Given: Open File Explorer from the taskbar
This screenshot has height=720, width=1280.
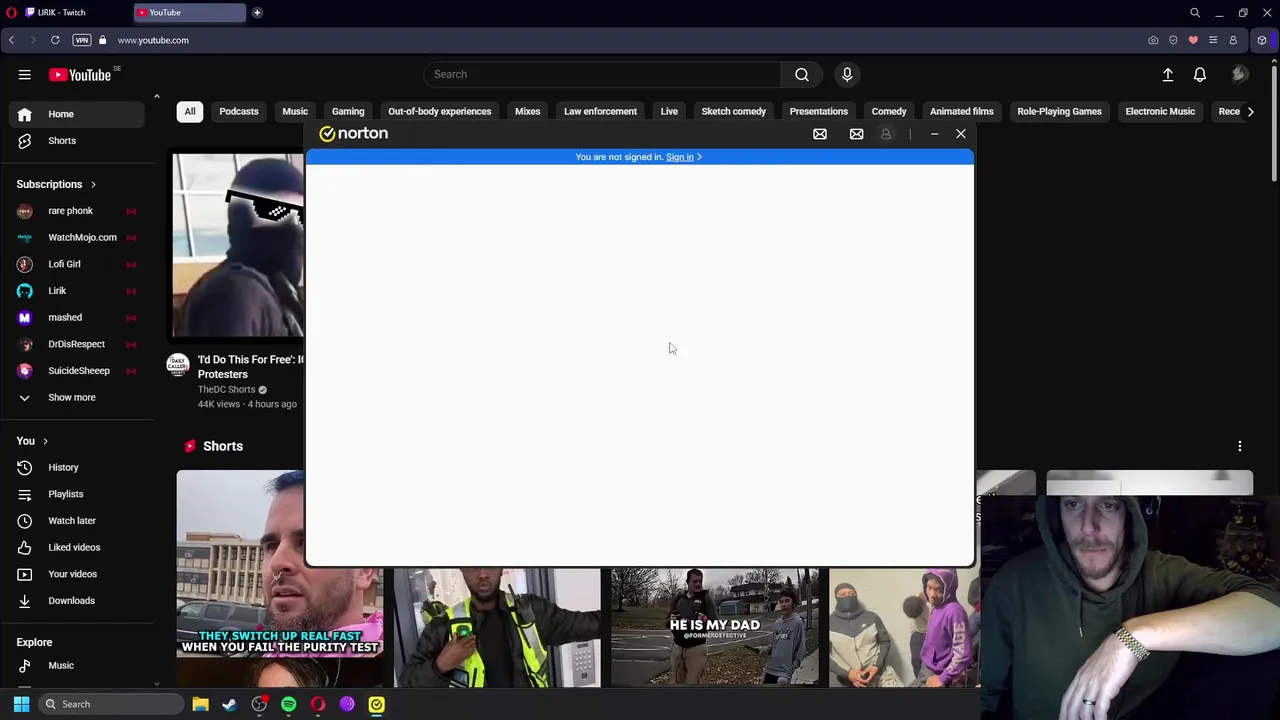Looking at the screenshot, I should point(200,704).
